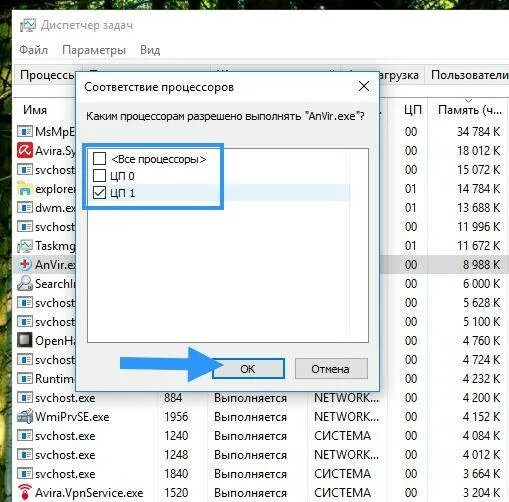Image resolution: width=509 pixels, height=502 pixels.
Task: Uncheck the ЦП 1 checkbox
Action: click(99, 193)
